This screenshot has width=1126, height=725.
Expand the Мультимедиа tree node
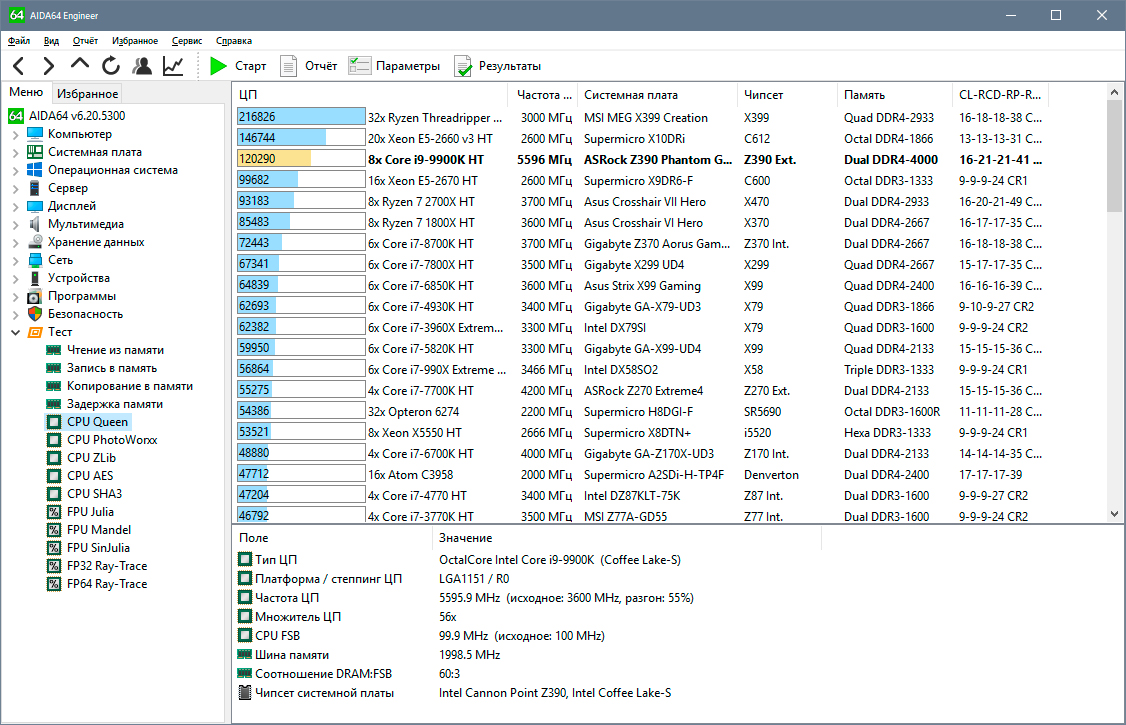click(16, 224)
